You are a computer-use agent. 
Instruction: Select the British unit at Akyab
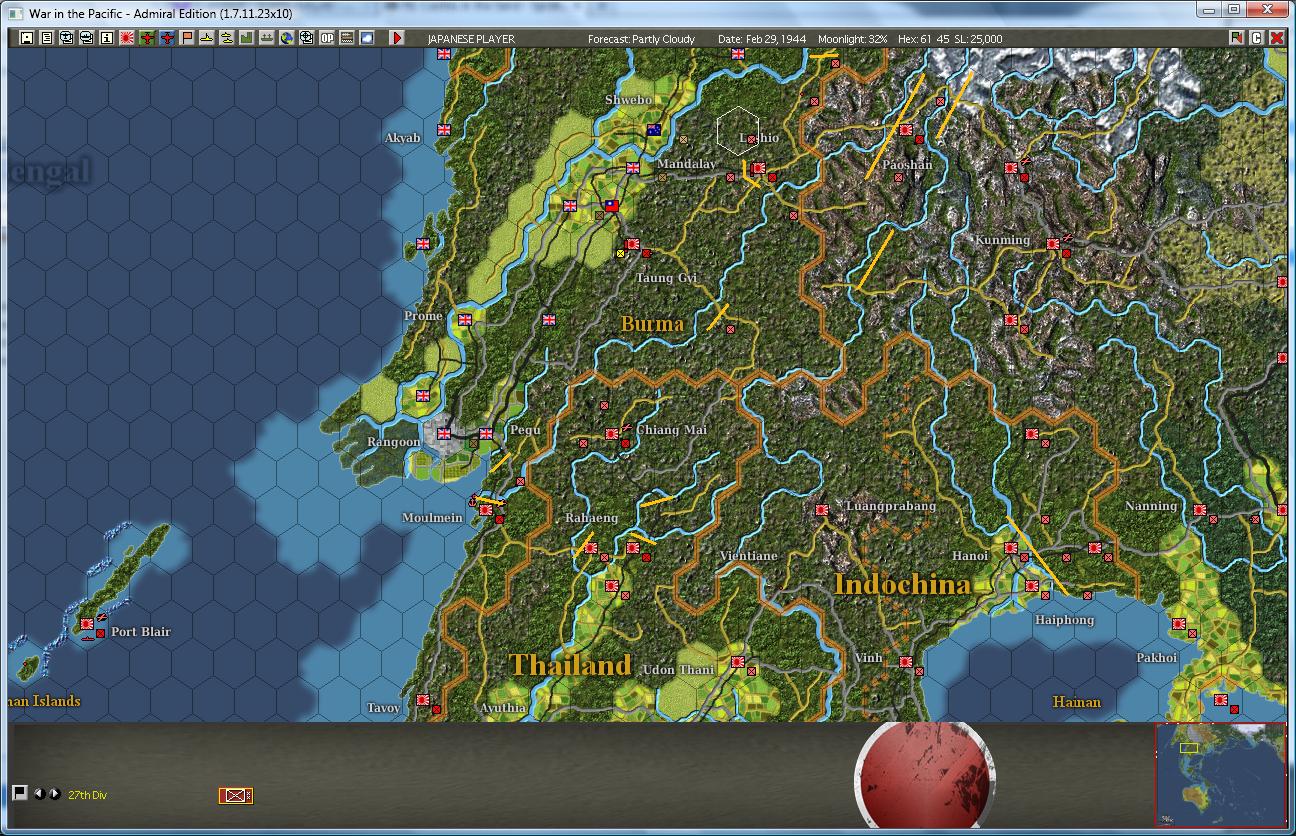pos(444,129)
